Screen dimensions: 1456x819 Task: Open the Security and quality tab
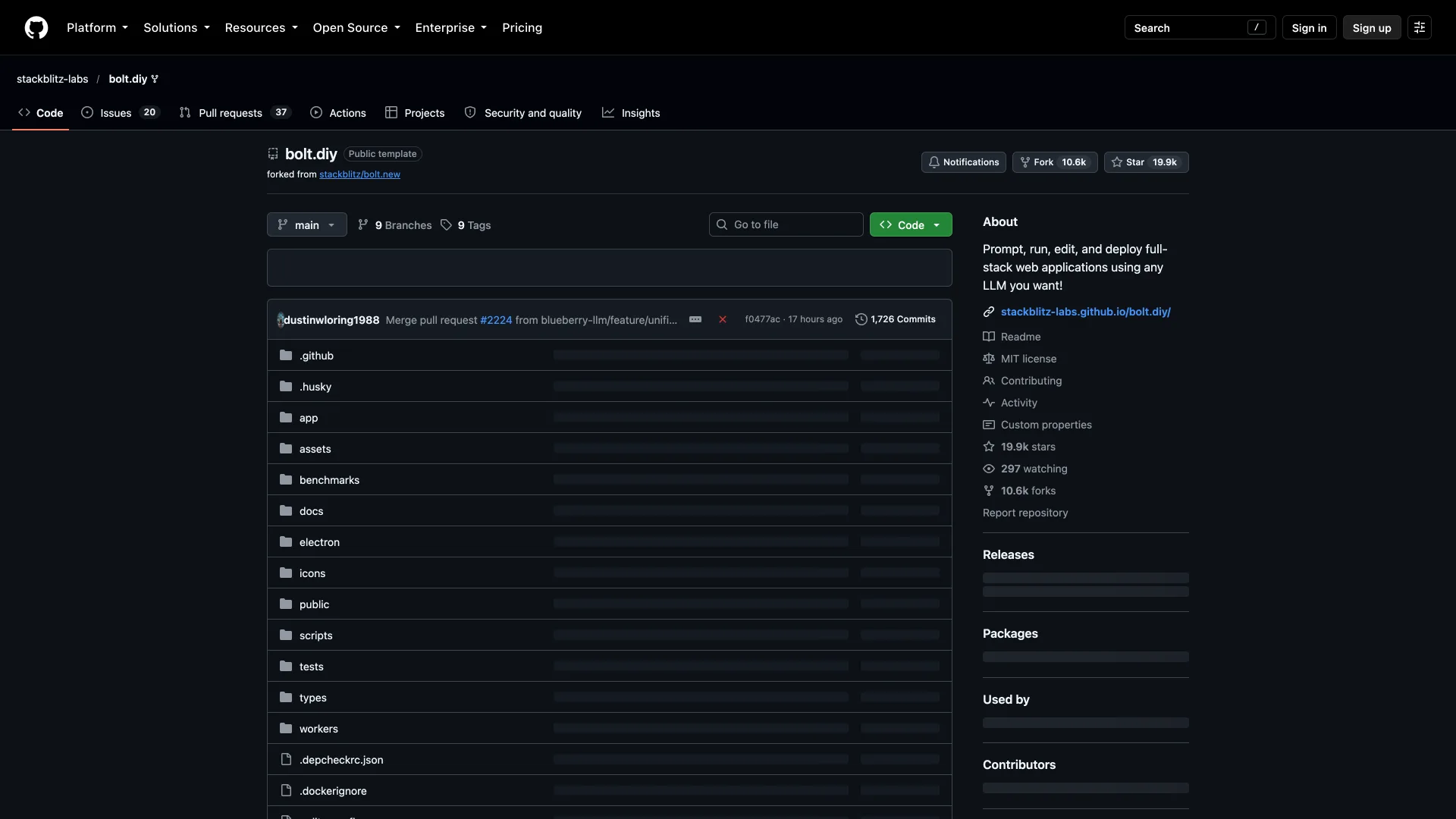click(523, 113)
